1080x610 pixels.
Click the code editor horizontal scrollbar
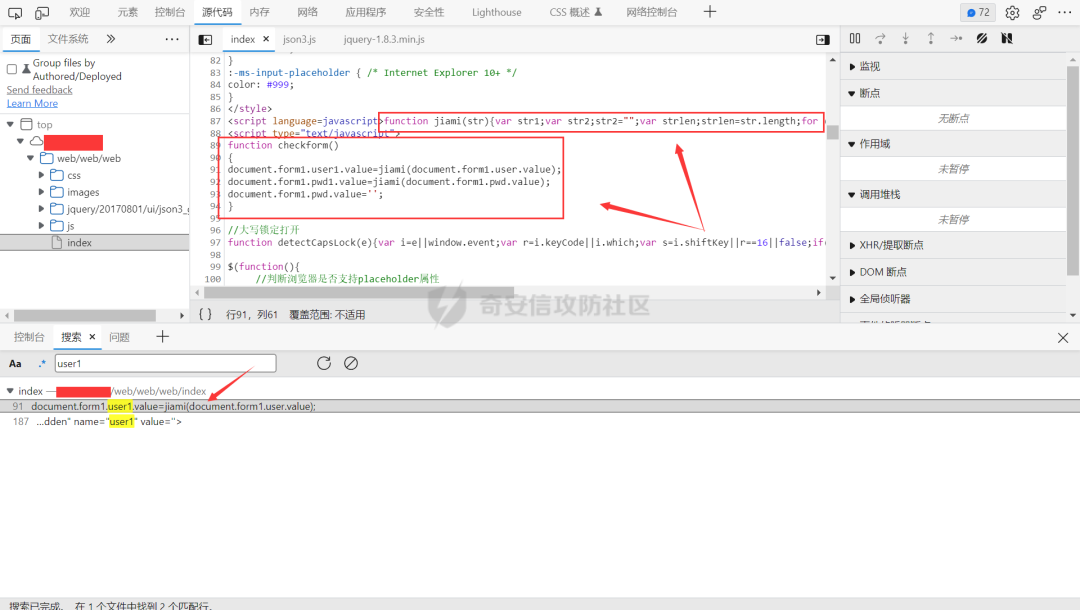(359, 292)
